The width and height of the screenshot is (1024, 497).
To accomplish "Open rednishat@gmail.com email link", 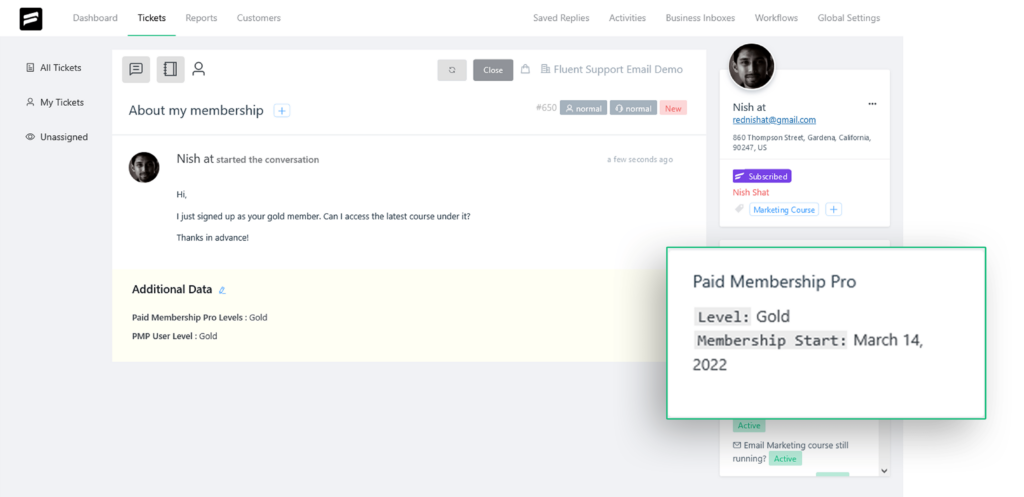I will coord(774,120).
